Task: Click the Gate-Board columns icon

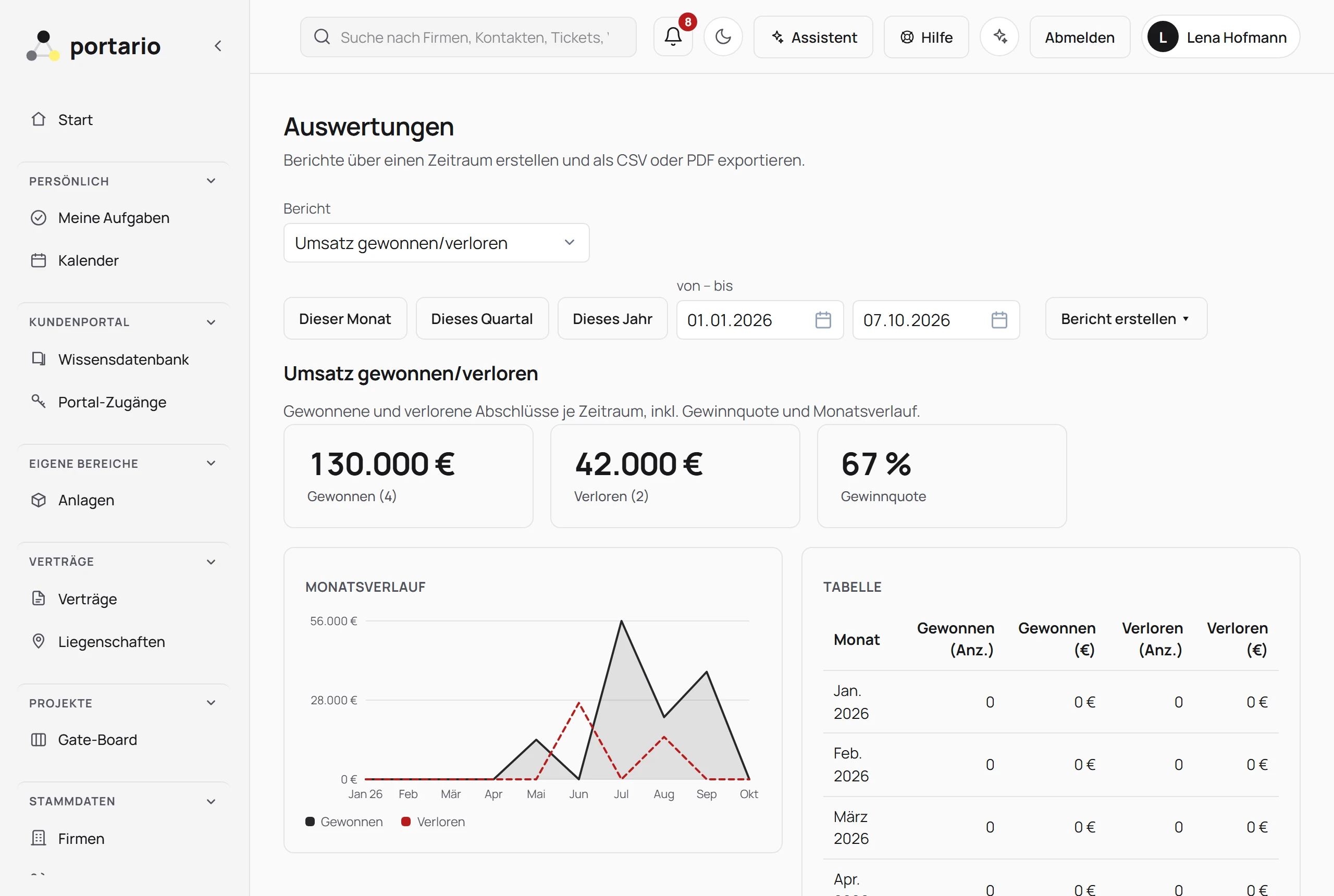Action: 38,739
